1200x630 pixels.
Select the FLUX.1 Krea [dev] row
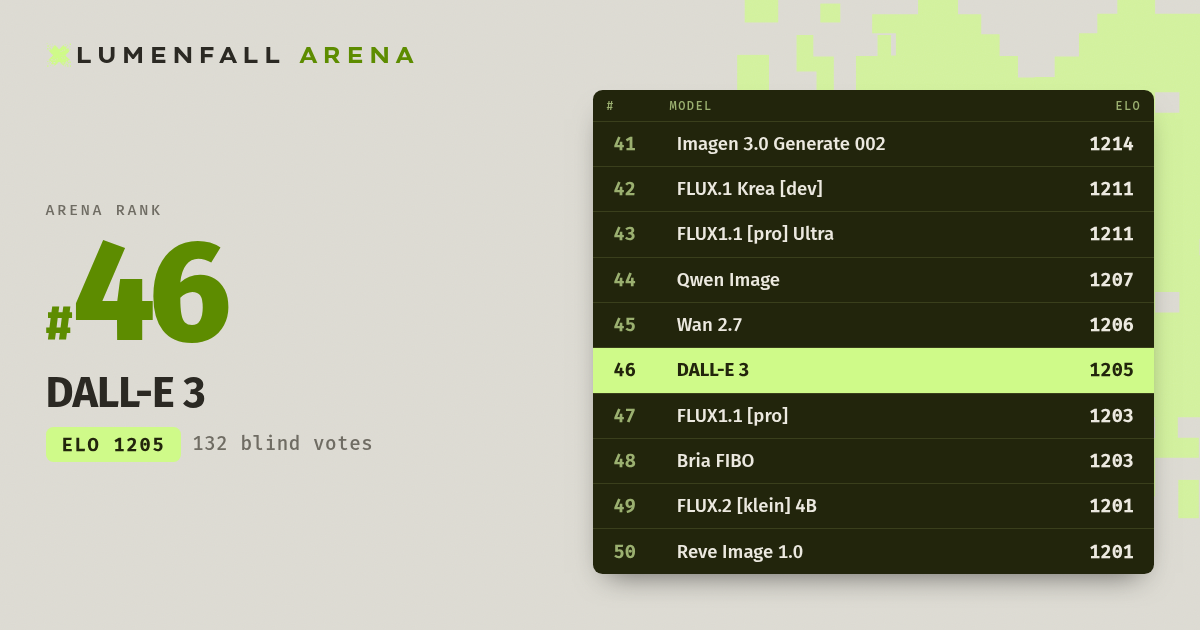[x=873, y=189]
